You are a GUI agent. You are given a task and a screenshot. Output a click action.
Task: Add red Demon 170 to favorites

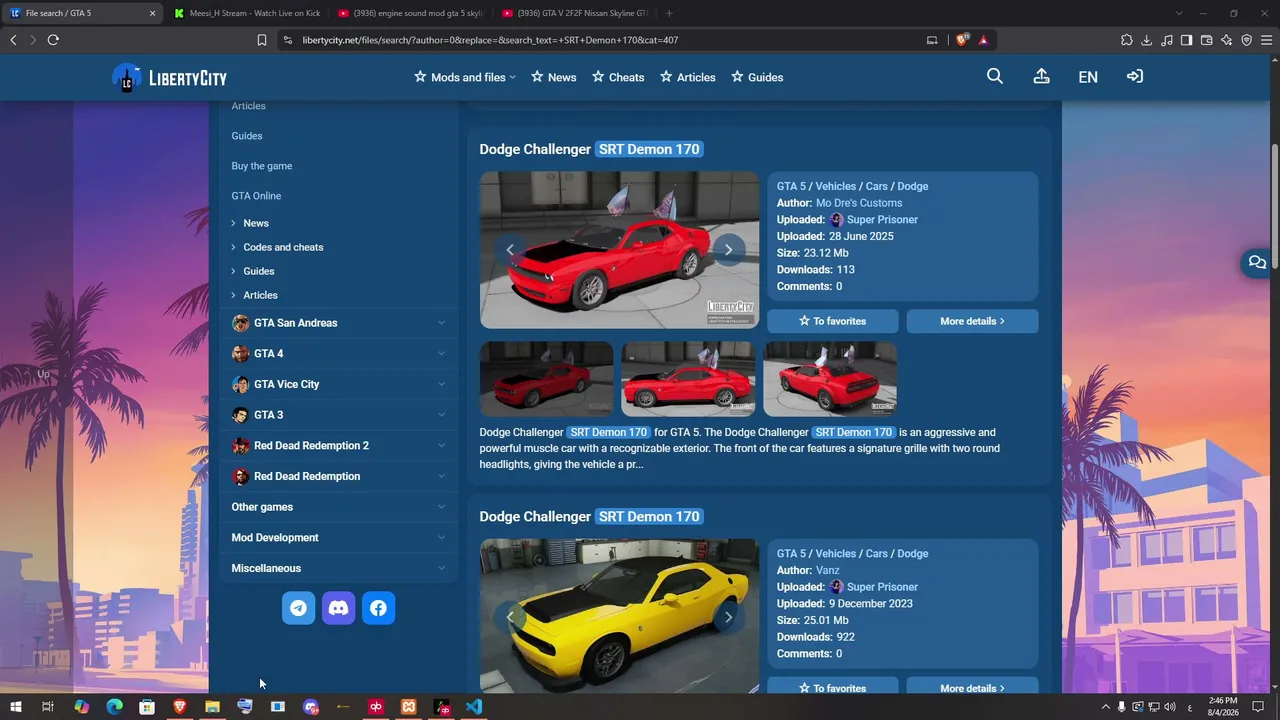pyautogui.click(x=832, y=321)
